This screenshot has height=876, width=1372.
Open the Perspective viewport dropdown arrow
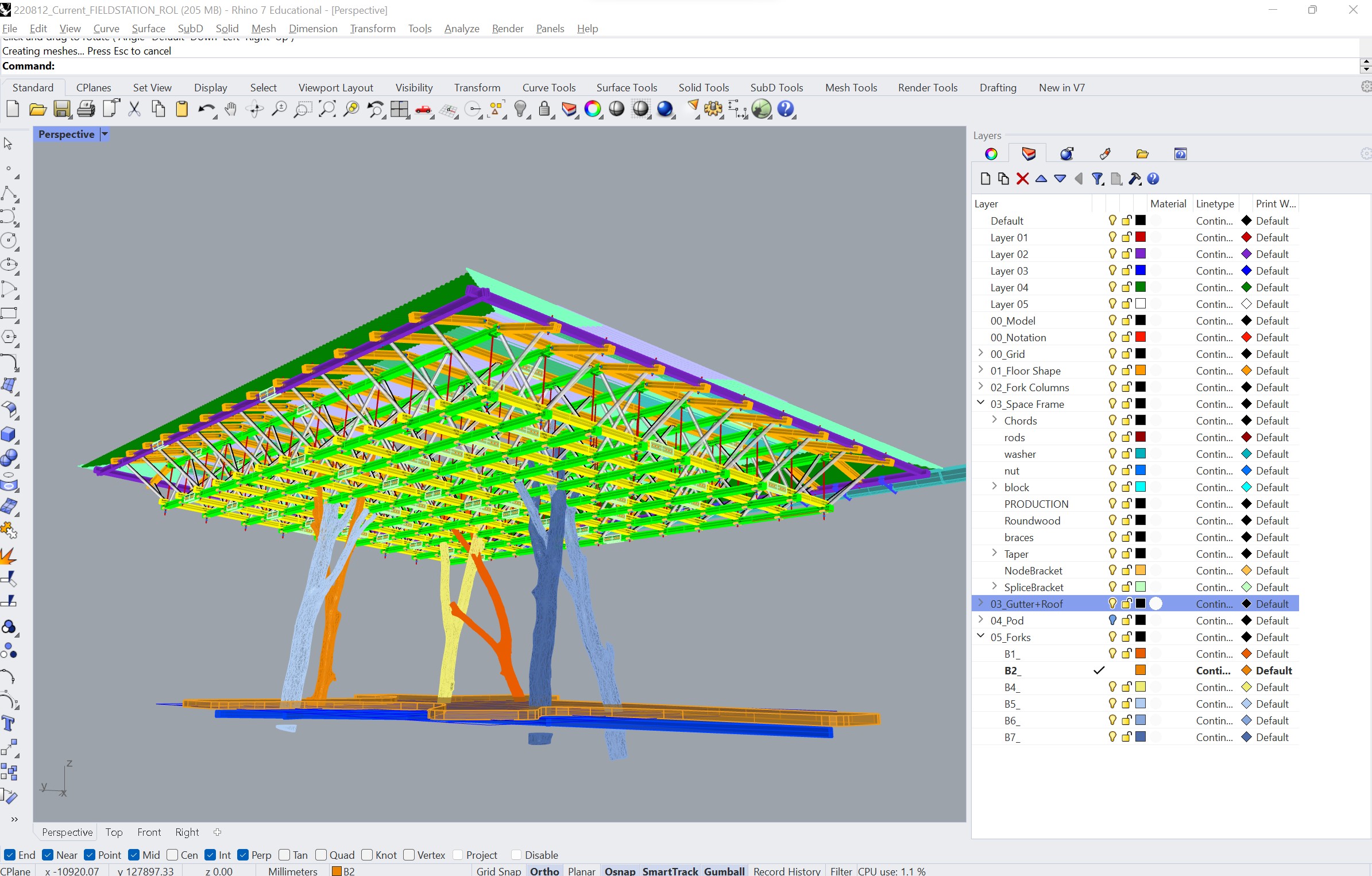pyautogui.click(x=105, y=134)
